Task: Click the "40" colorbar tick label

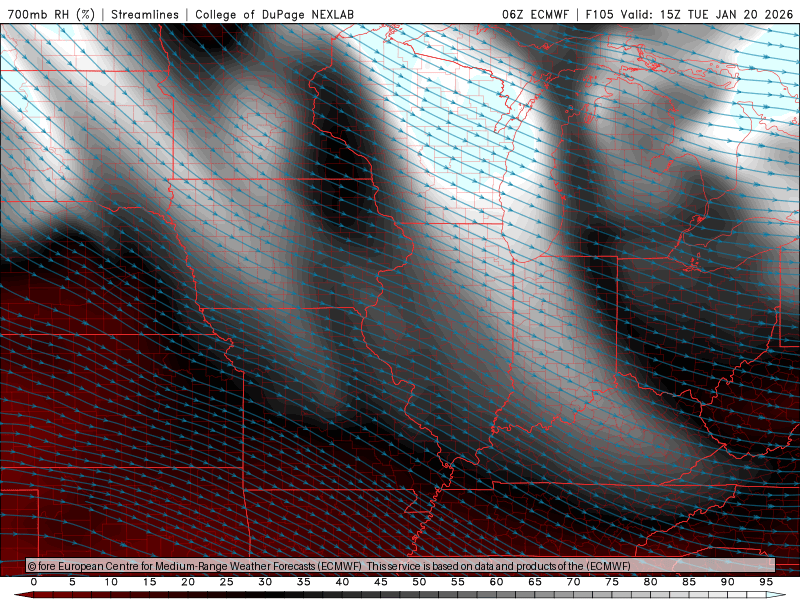Action: [x=342, y=582]
